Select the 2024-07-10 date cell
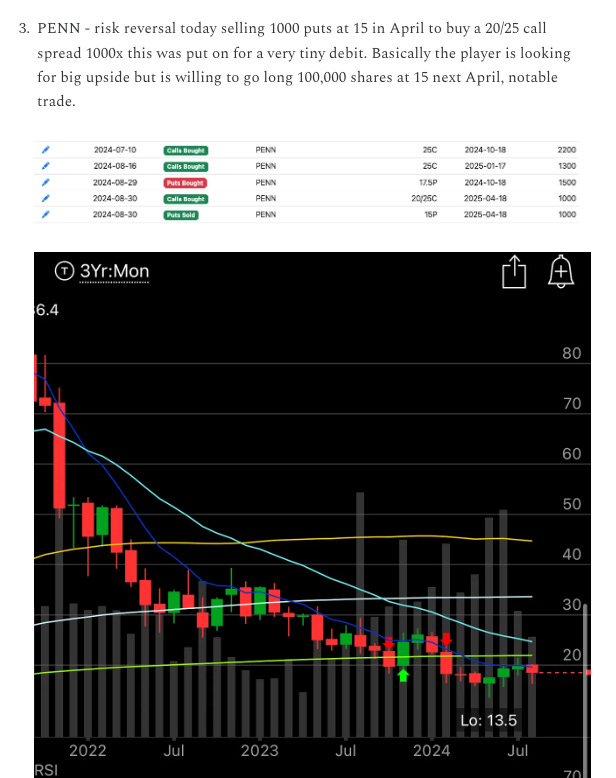This screenshot has width=616, height=778. tap(115, 150)
